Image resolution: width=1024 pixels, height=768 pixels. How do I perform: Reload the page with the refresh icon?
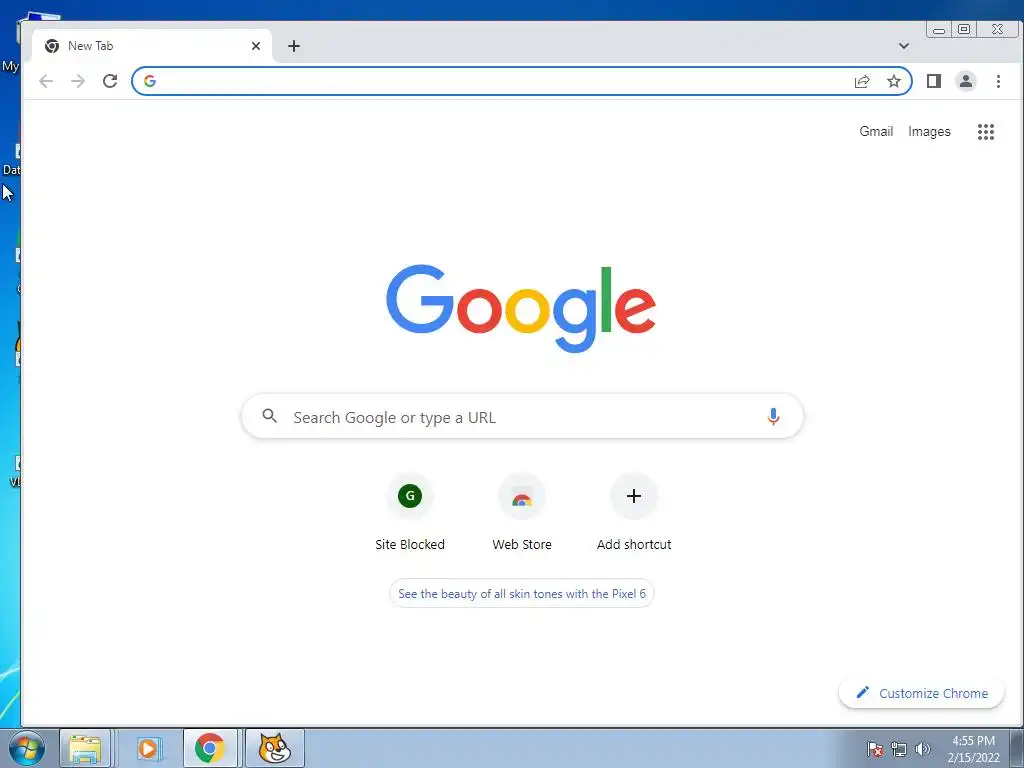click(x=110, y=81)
